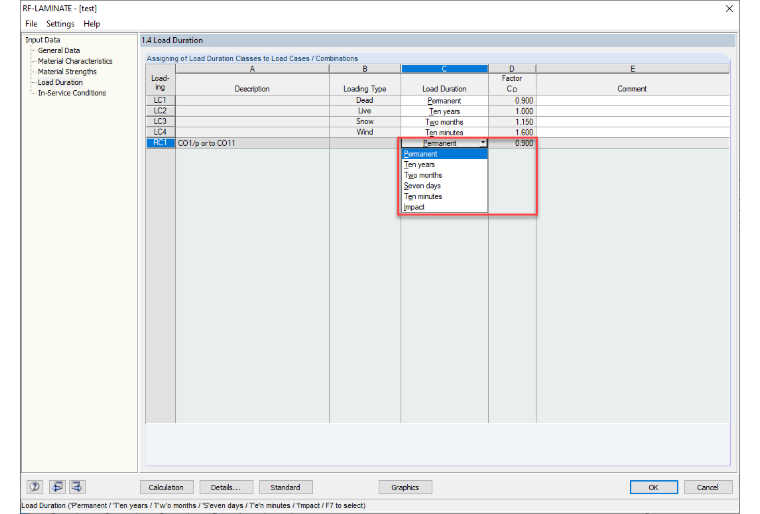The image size is (760, 514).
Task: Open the File menu
Action: [31, 24]
